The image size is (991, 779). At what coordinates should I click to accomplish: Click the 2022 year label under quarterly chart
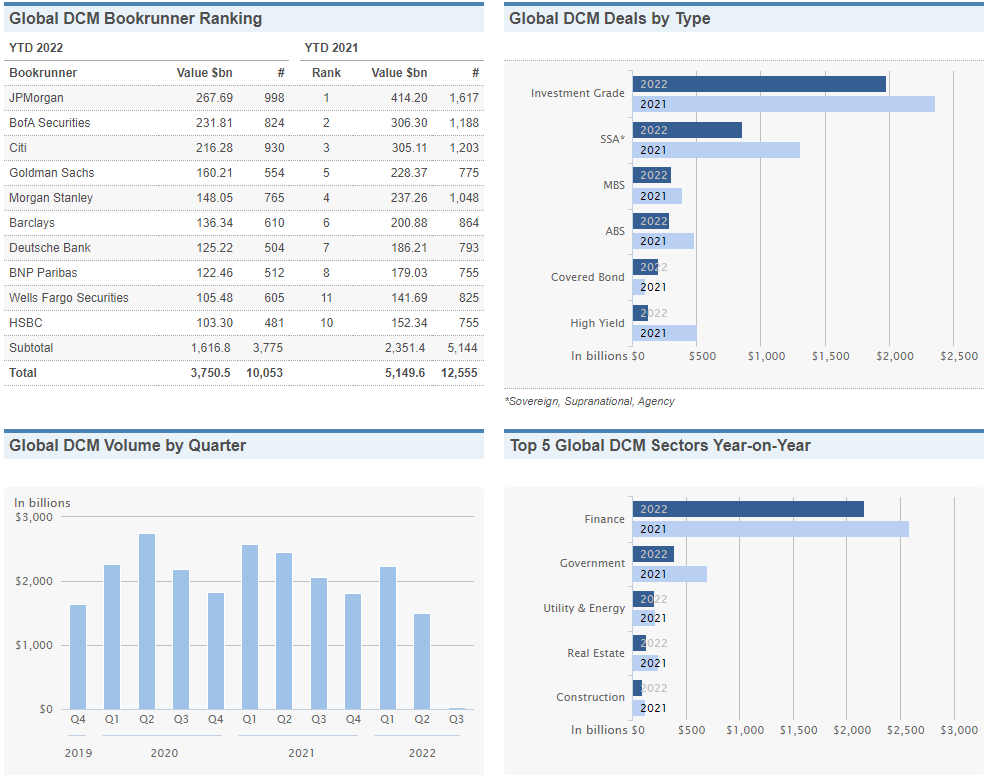[x=422, y=753]
